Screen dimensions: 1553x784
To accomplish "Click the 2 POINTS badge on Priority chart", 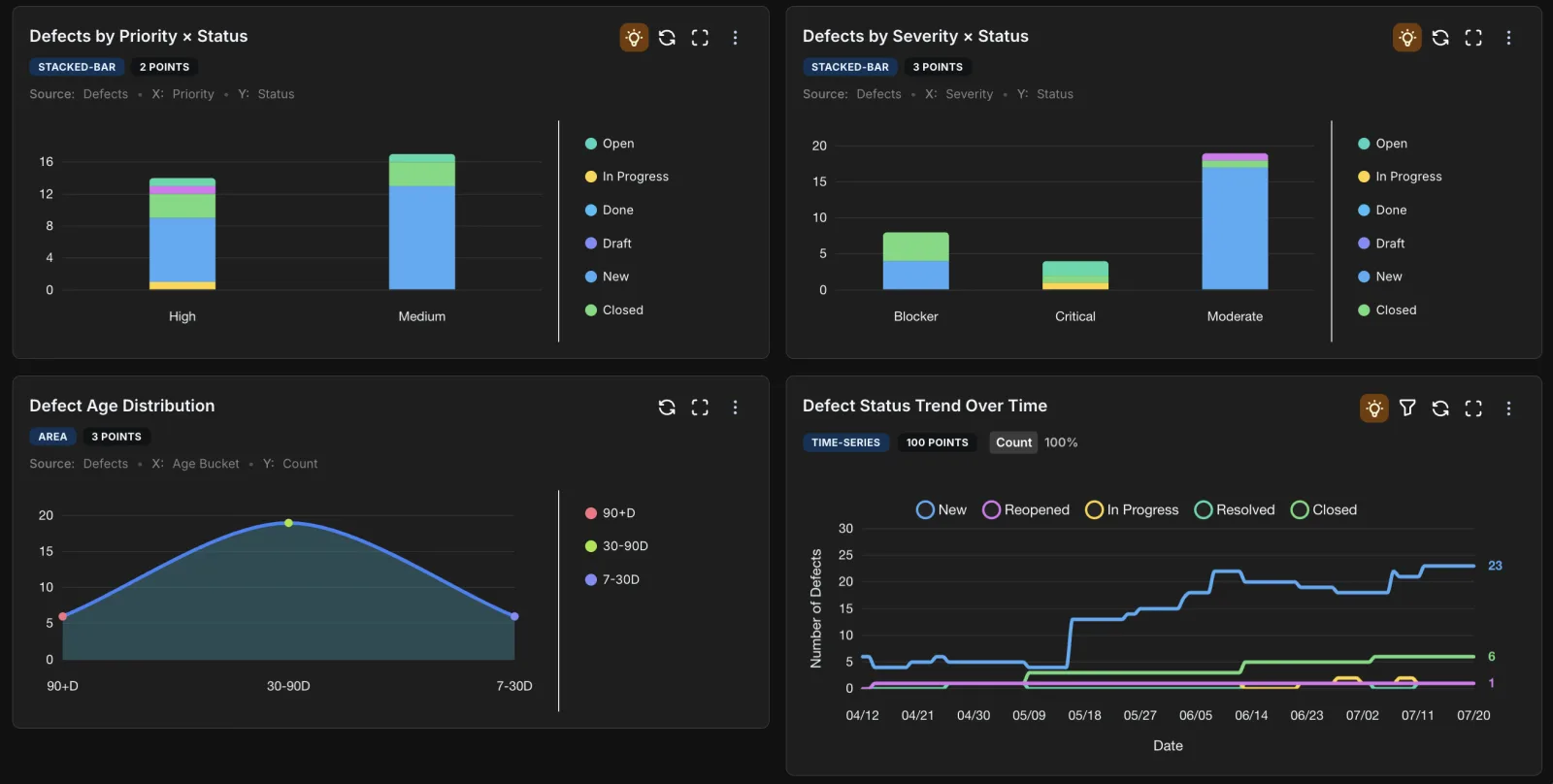I will tap(164, 67).
